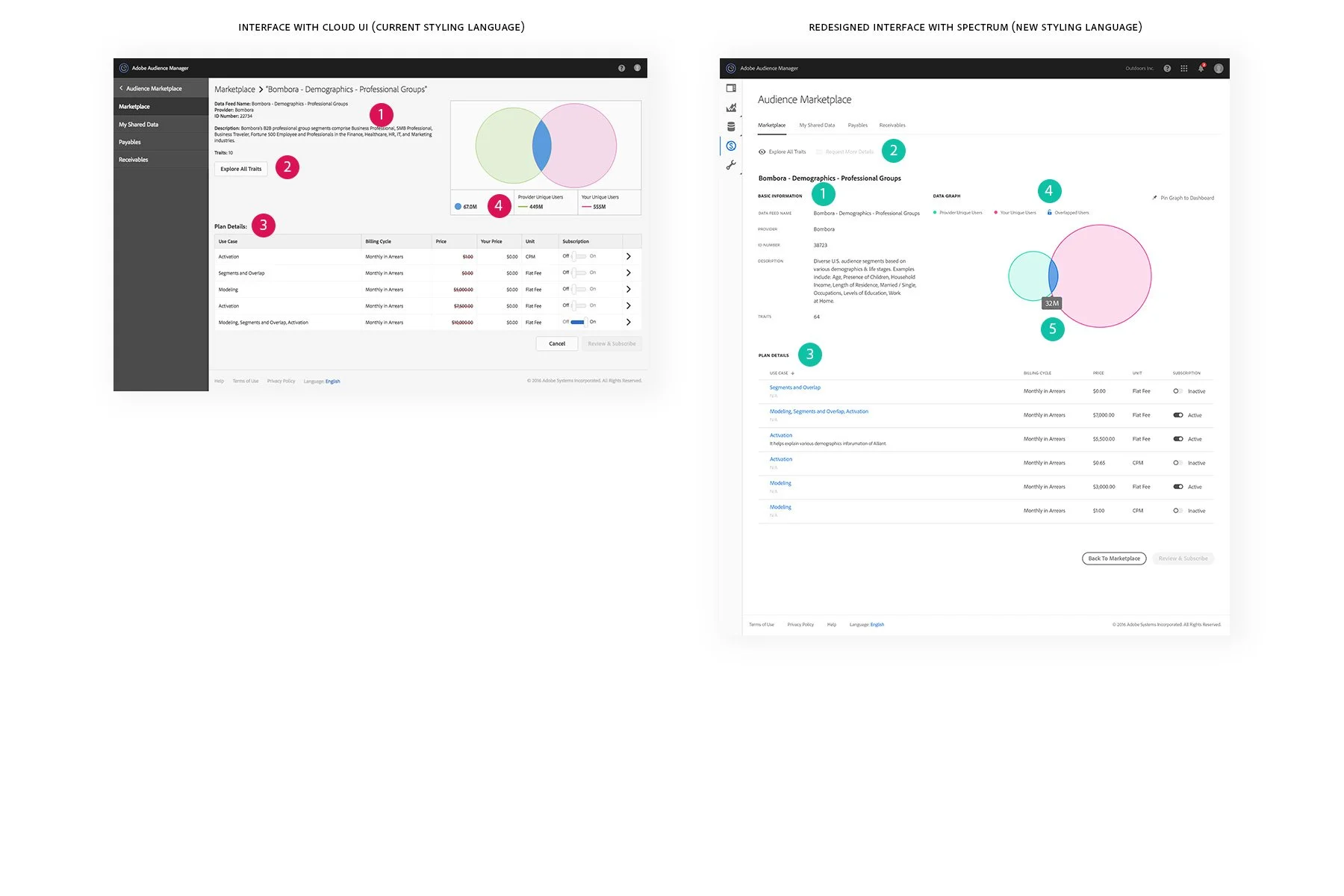Click the pin icon next to Pin Graph to Dashboard
The width and height of the screenshot is (1344, 896).
(1154, 198)
